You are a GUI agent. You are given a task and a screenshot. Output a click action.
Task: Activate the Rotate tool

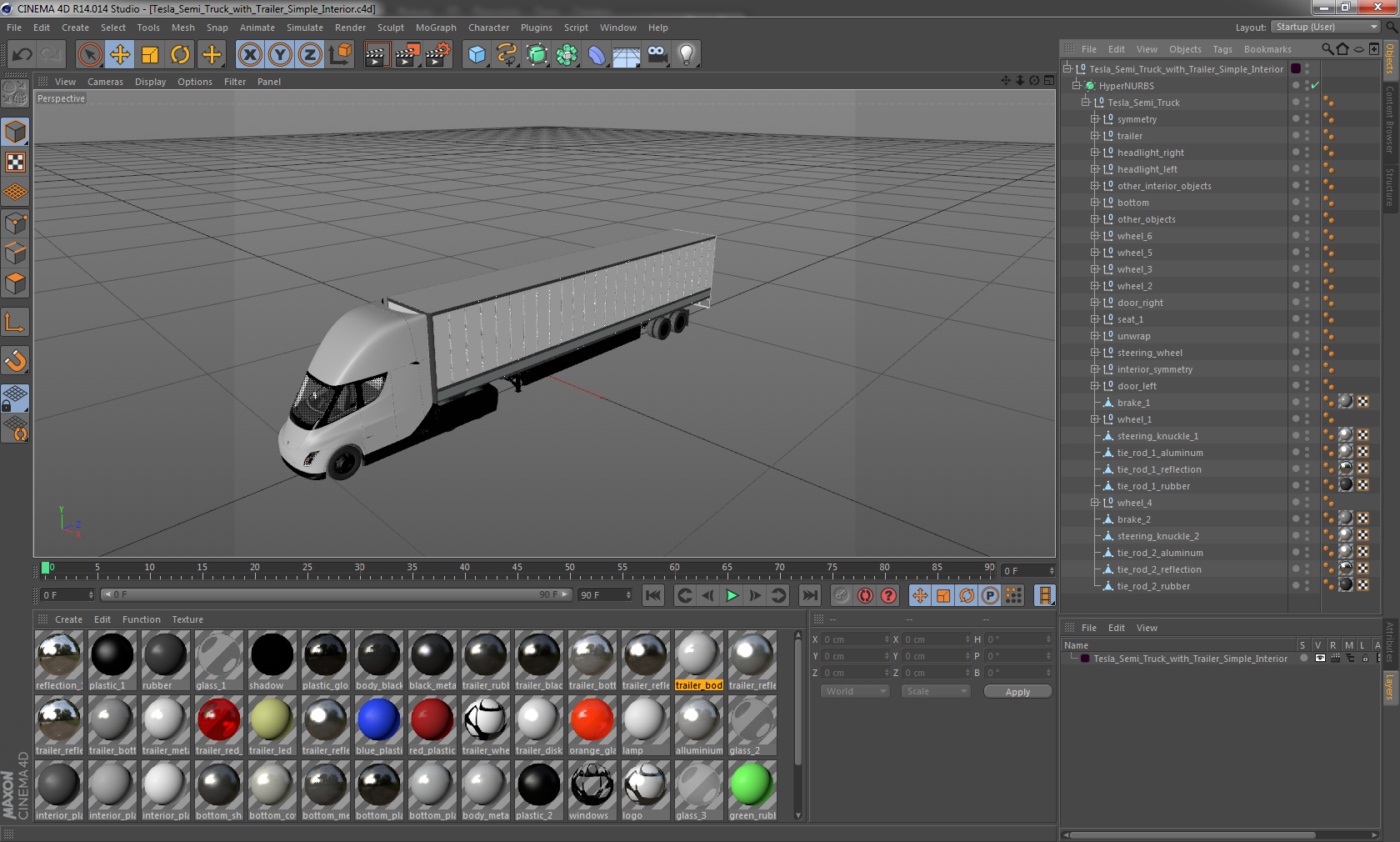click(x=180, y=55)
